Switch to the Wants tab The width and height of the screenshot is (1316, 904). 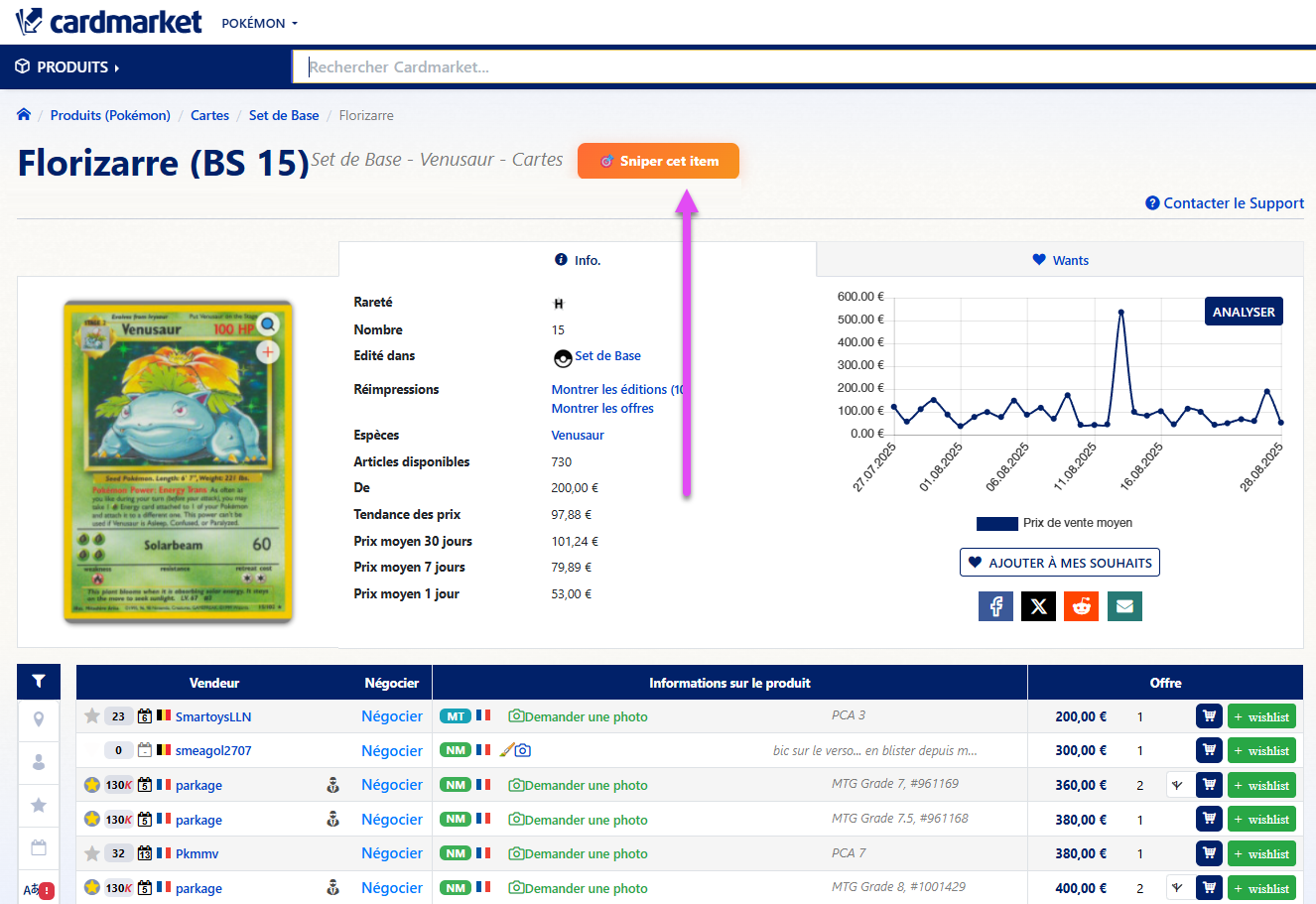coord(1060,260)
